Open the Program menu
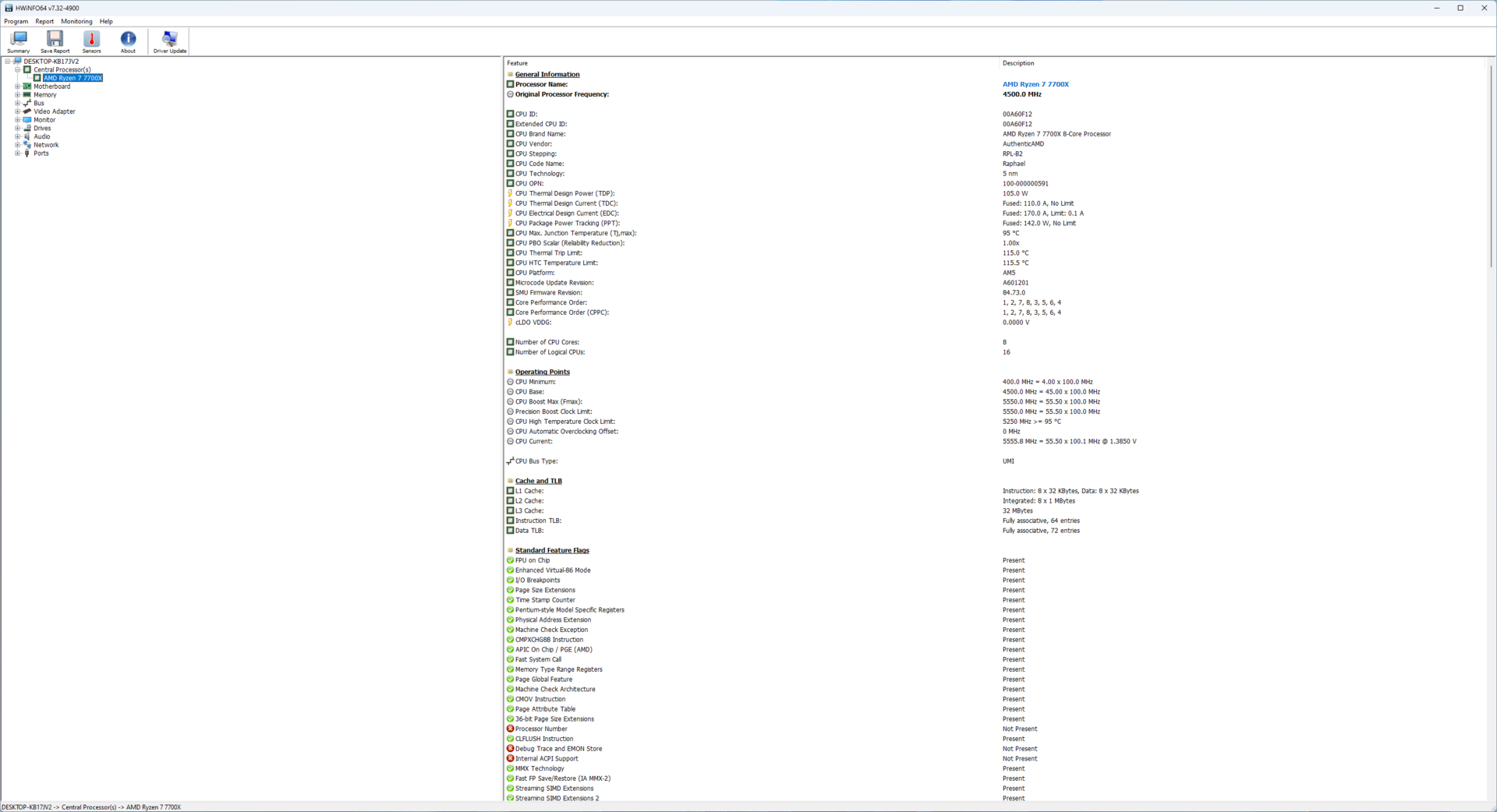The height and width of the screenshot is (812, 1497). [16, 22]
